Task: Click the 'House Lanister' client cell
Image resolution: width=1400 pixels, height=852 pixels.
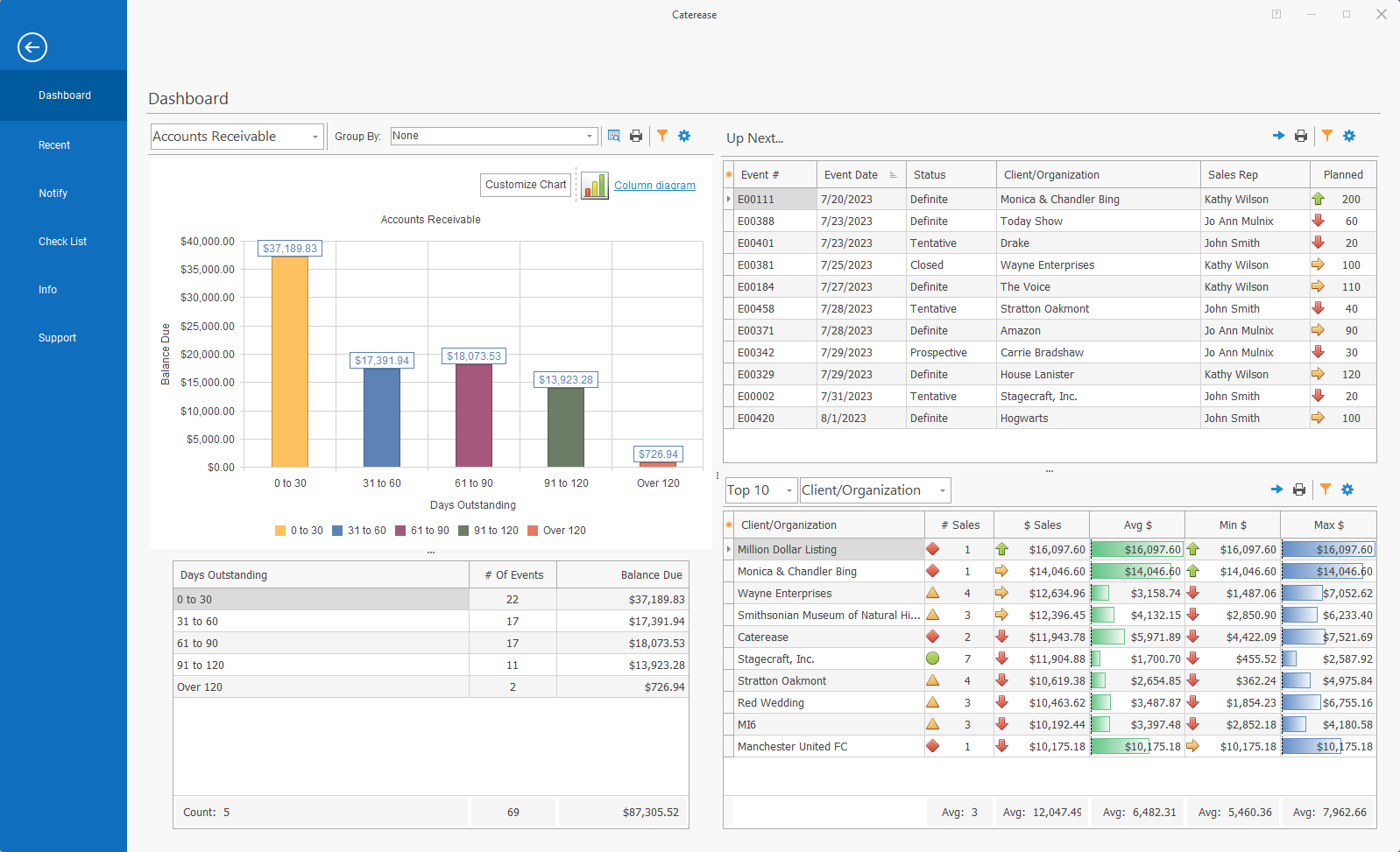Action: 1099,374
